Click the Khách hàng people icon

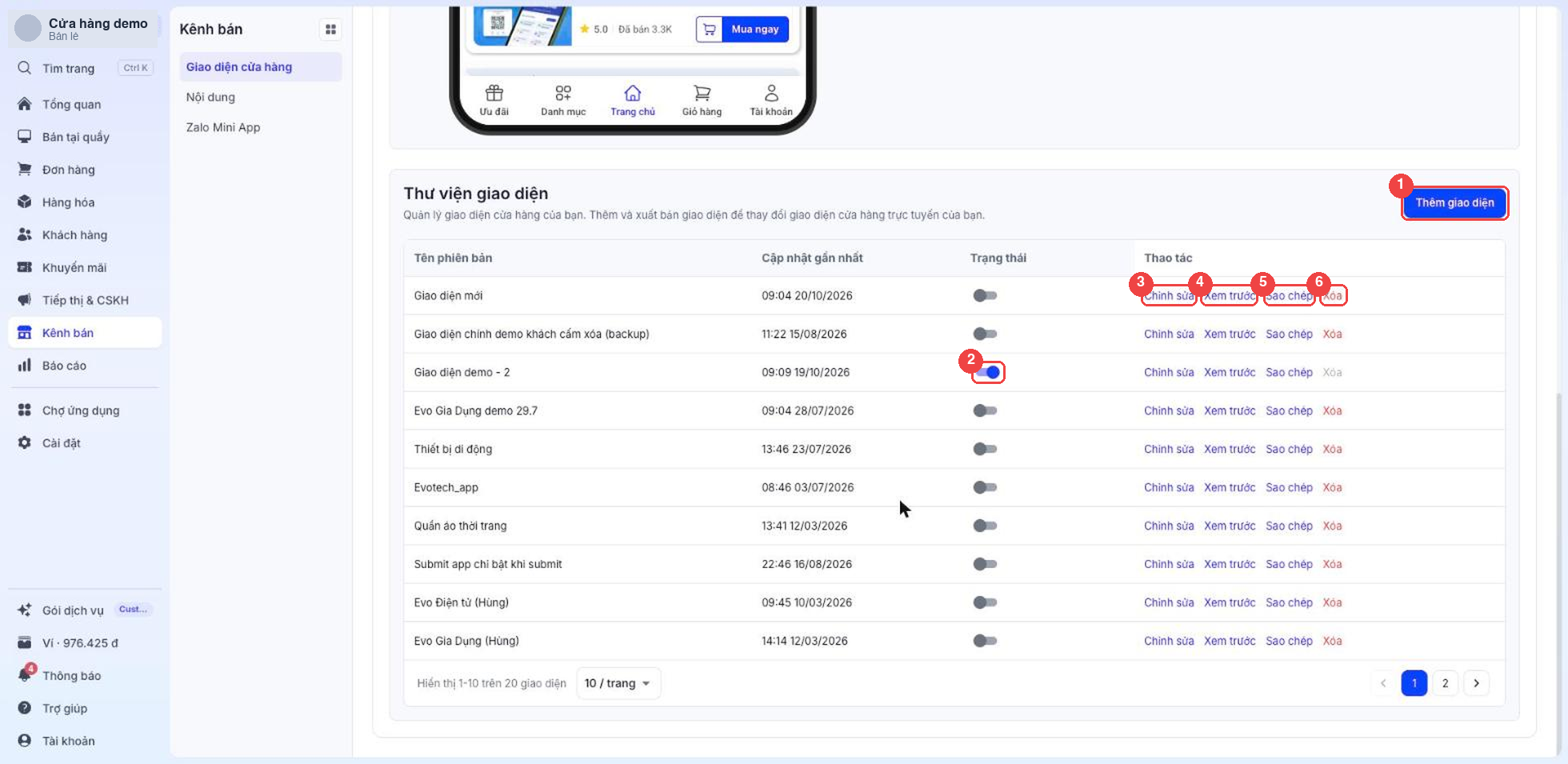point(25,234)
